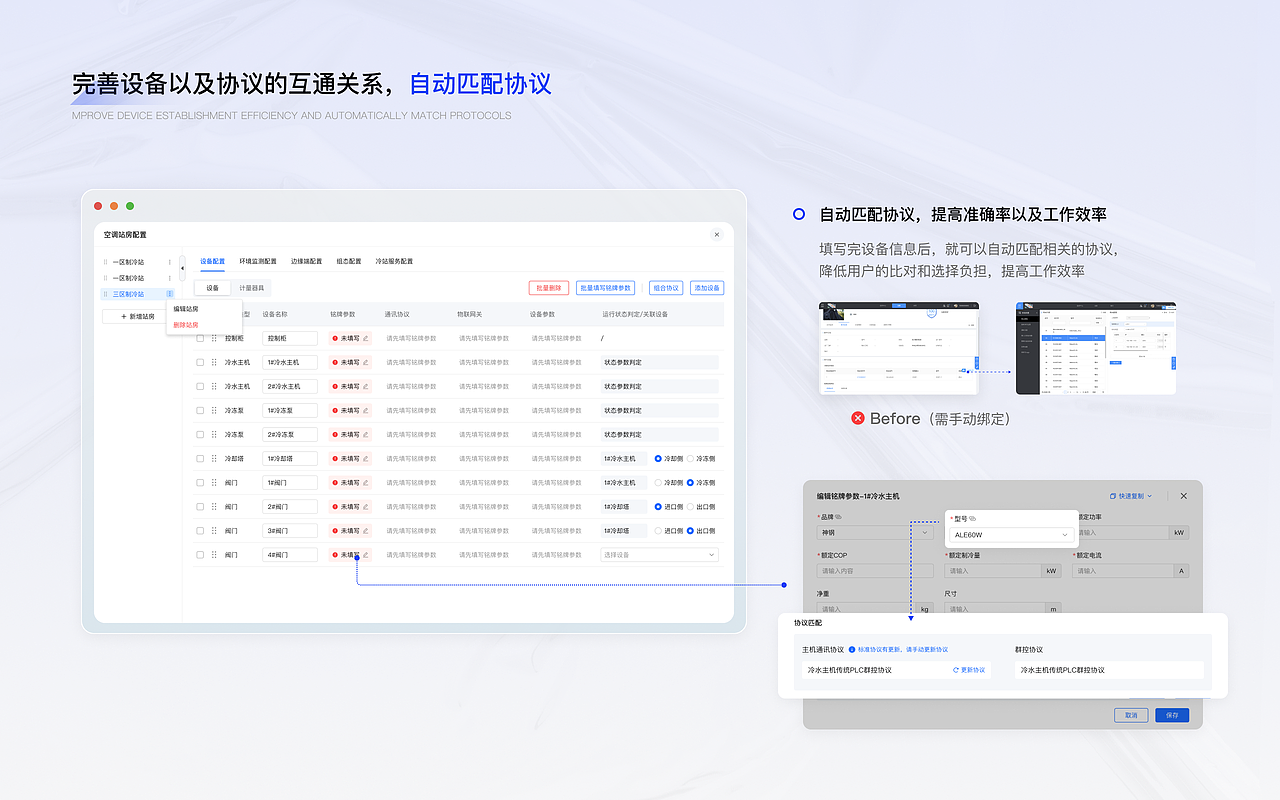Click the 额定COP input field
1280x800 pixels.
tap(875, 571)
